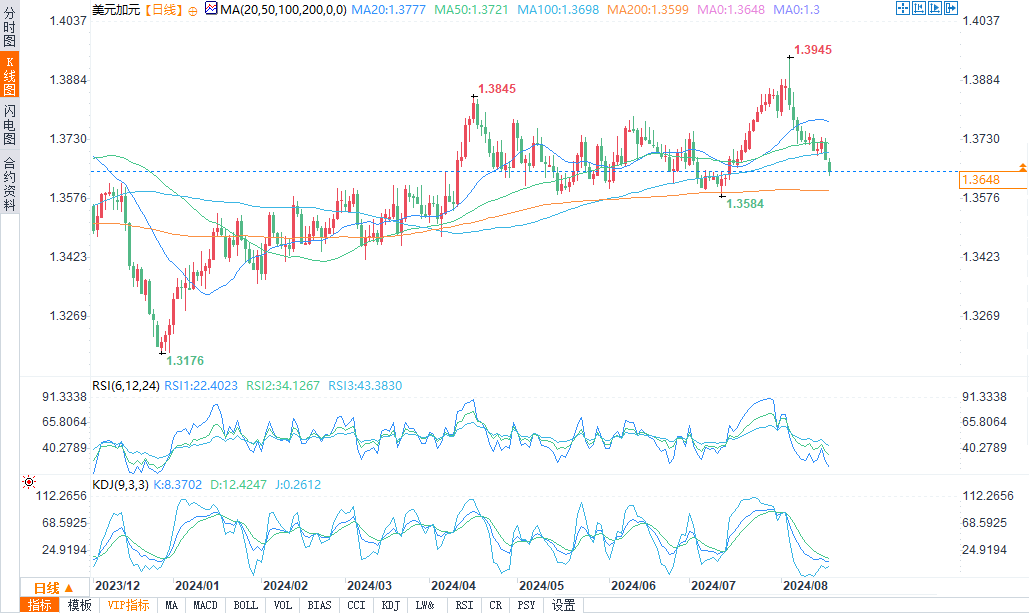
Task: Click the export arrow icon at top right
Action: 950,8
